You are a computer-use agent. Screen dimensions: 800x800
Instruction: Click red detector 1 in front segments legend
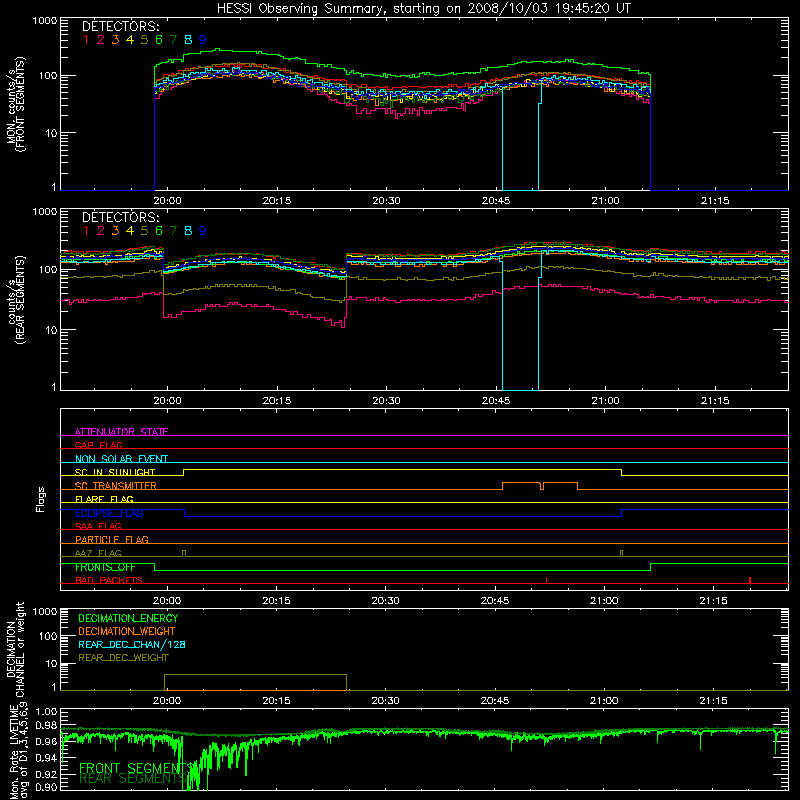click(x=86, y=40)
